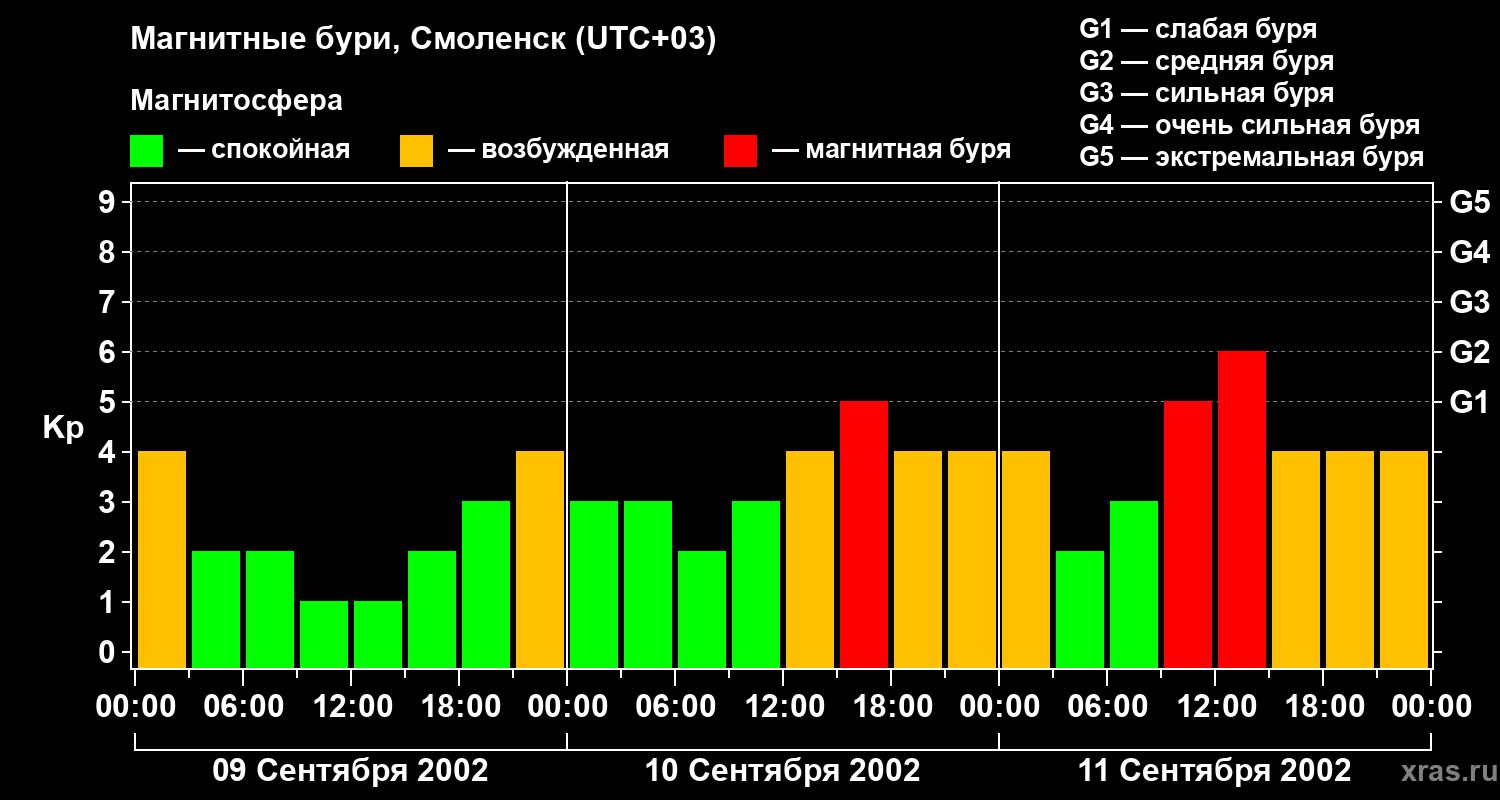Click the Kp axis label

point(63,429)
